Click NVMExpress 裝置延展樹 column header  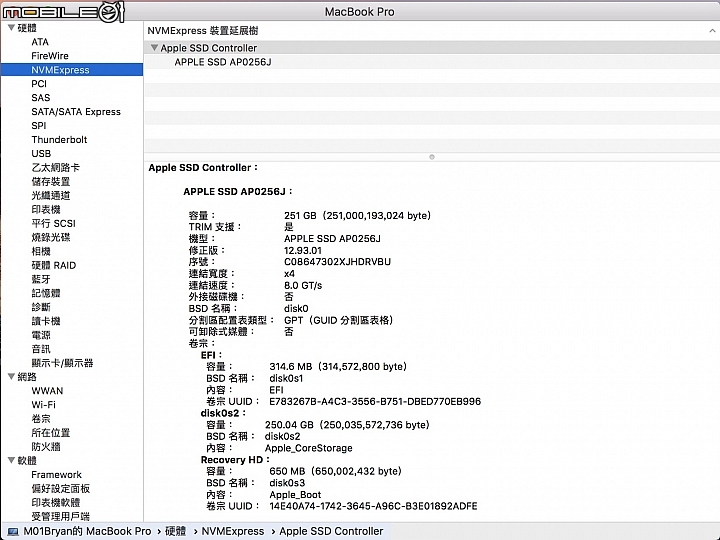tap(203, 31)
